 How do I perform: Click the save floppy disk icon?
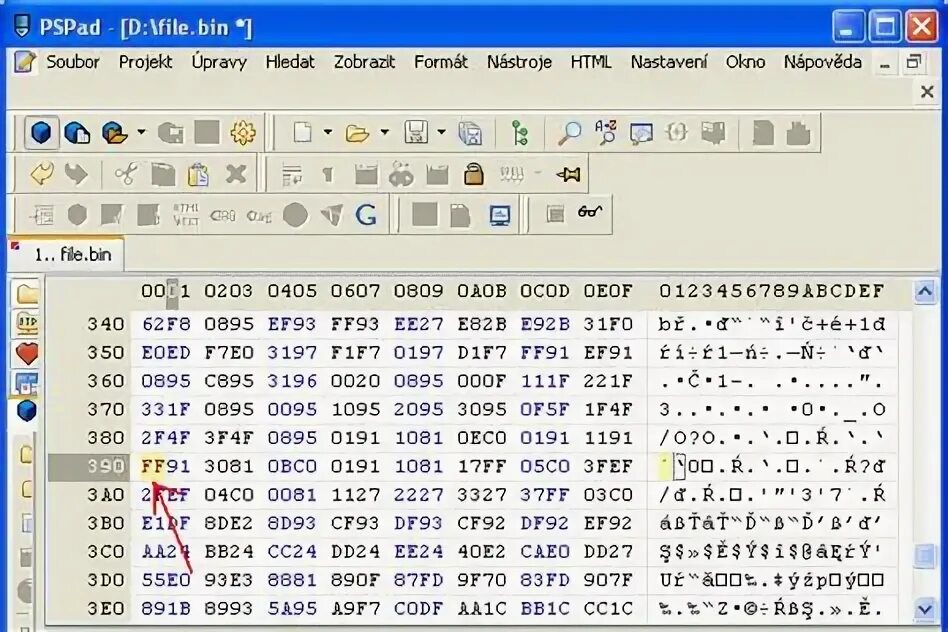coord(416,132)
